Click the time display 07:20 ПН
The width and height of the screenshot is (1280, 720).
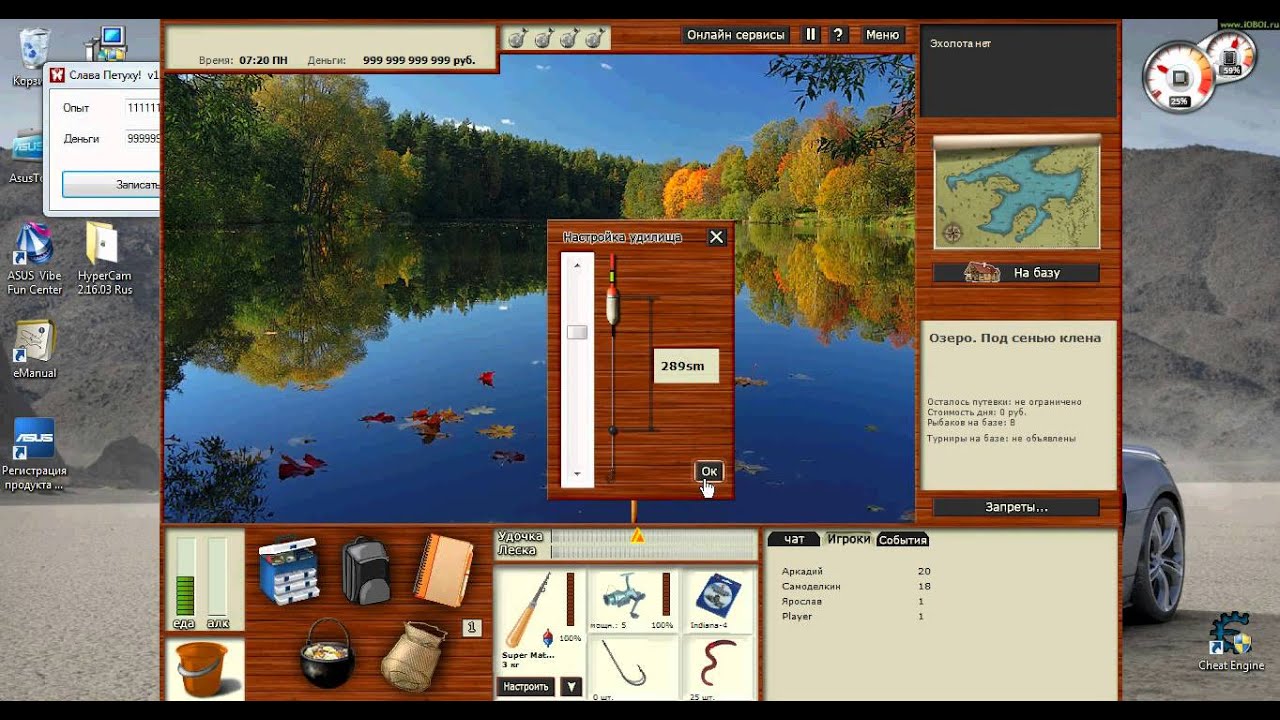coord(263,60)
